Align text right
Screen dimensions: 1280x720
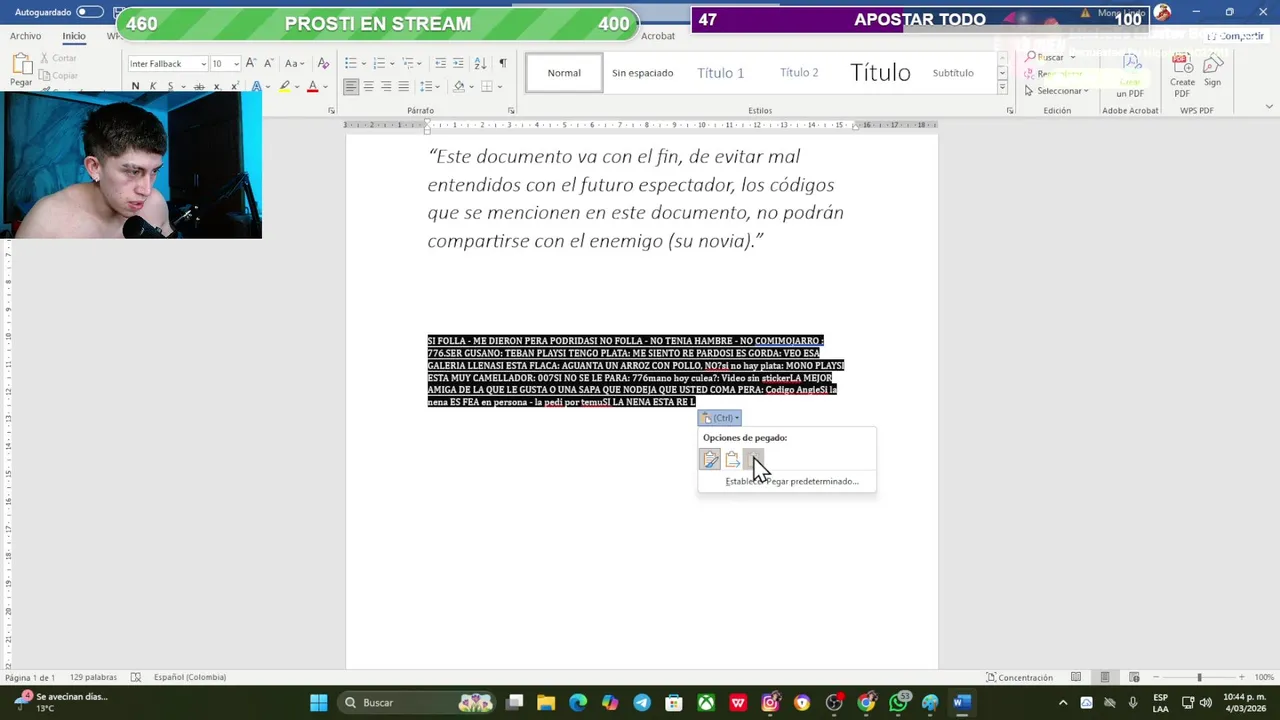386,87
